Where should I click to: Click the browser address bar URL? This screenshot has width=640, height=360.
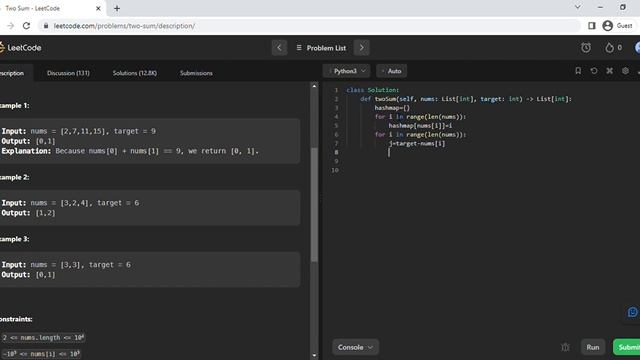click(x=124, y=26)
